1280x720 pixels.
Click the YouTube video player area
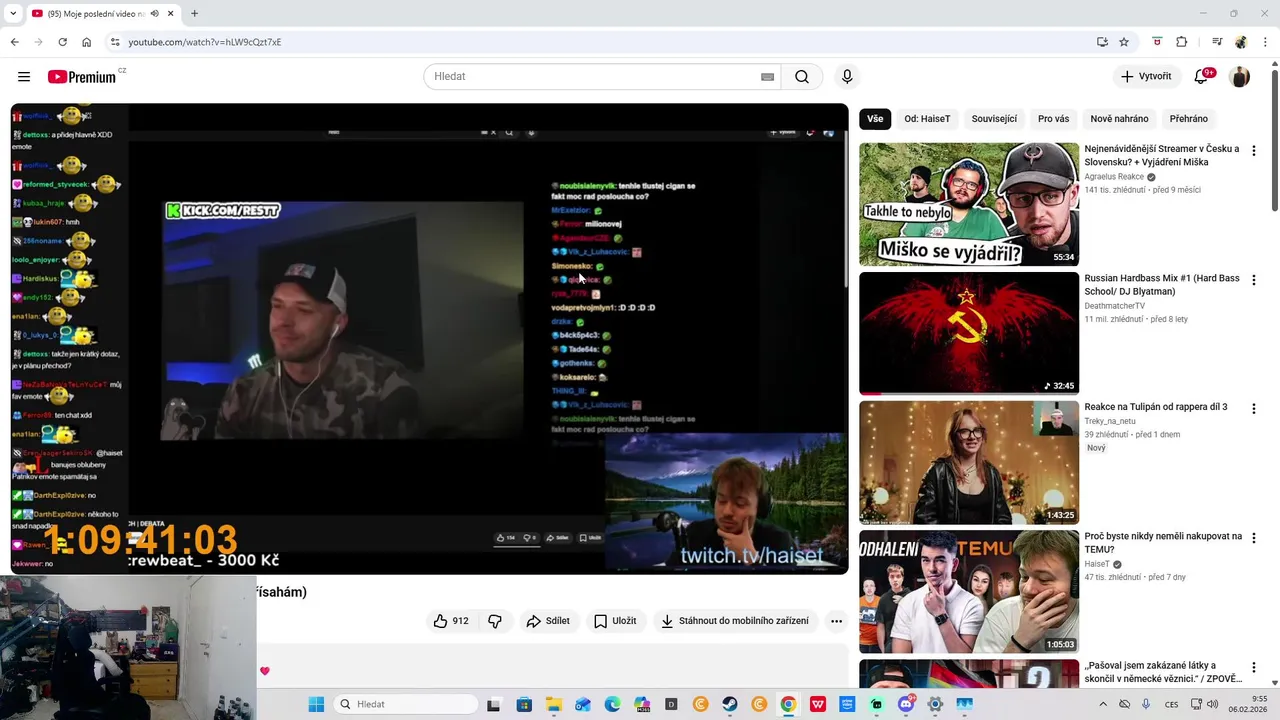[x=429, y=339]
